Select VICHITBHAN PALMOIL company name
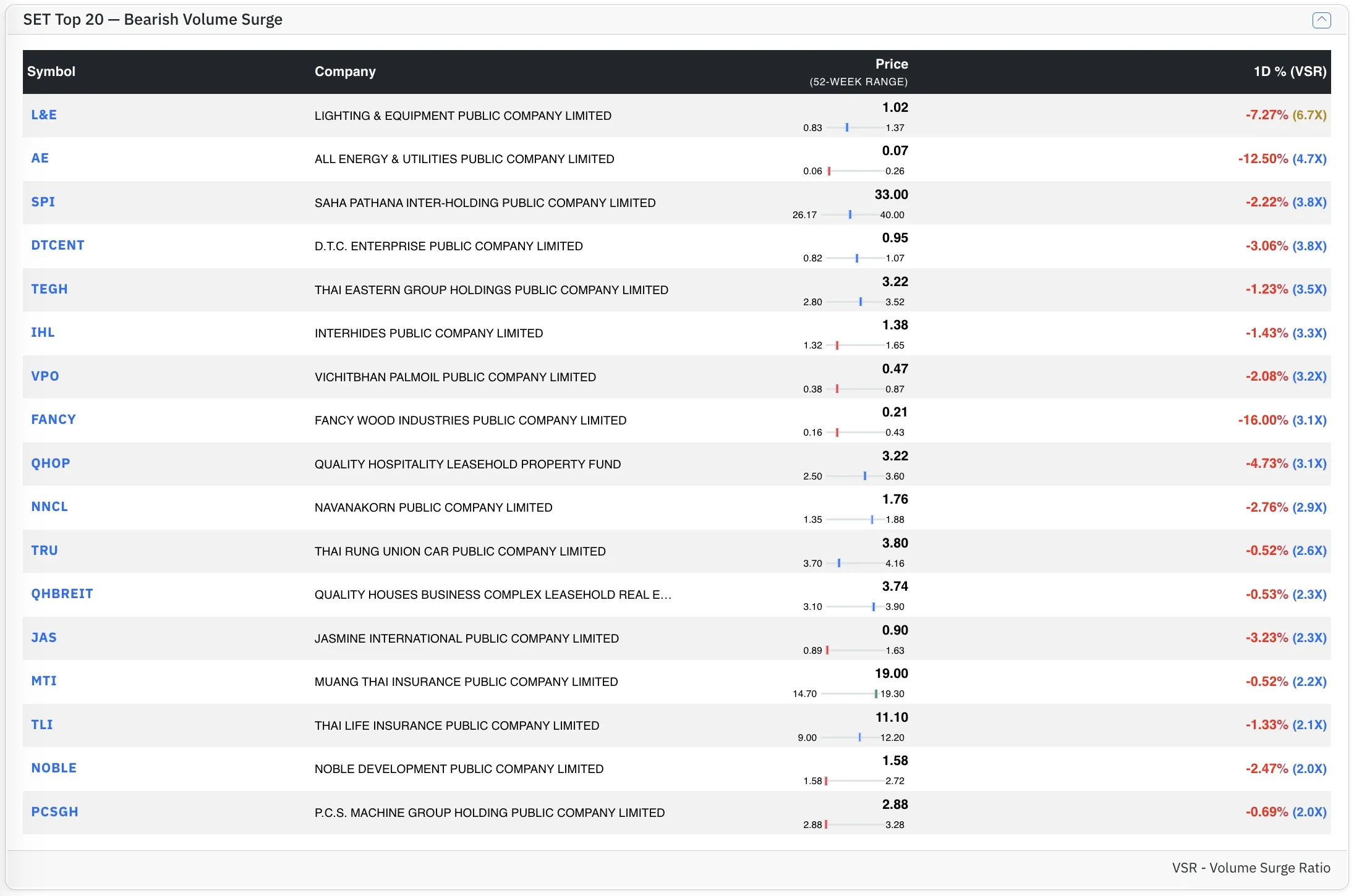The image size is (1354, 896). pyautogui.click(x=455, y=377)
